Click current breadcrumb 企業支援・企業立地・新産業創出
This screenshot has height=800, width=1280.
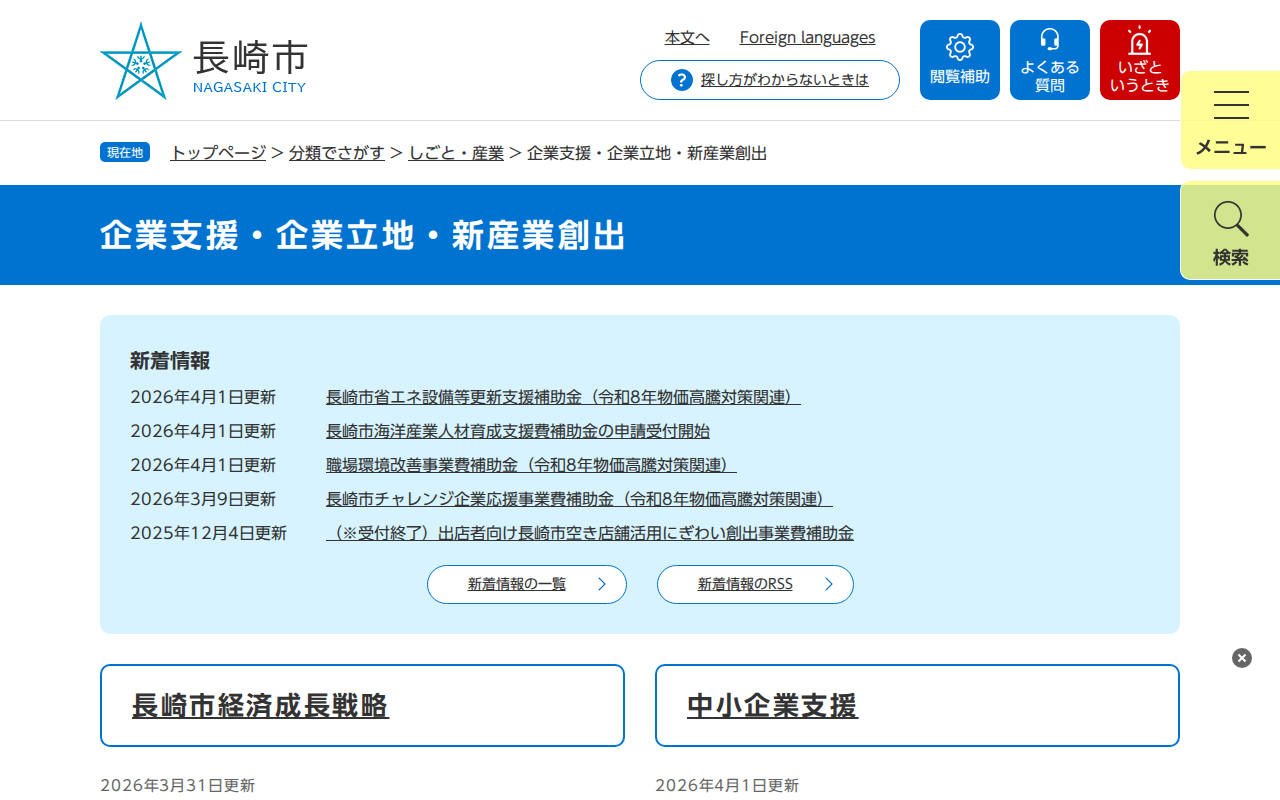pos(647,153)
